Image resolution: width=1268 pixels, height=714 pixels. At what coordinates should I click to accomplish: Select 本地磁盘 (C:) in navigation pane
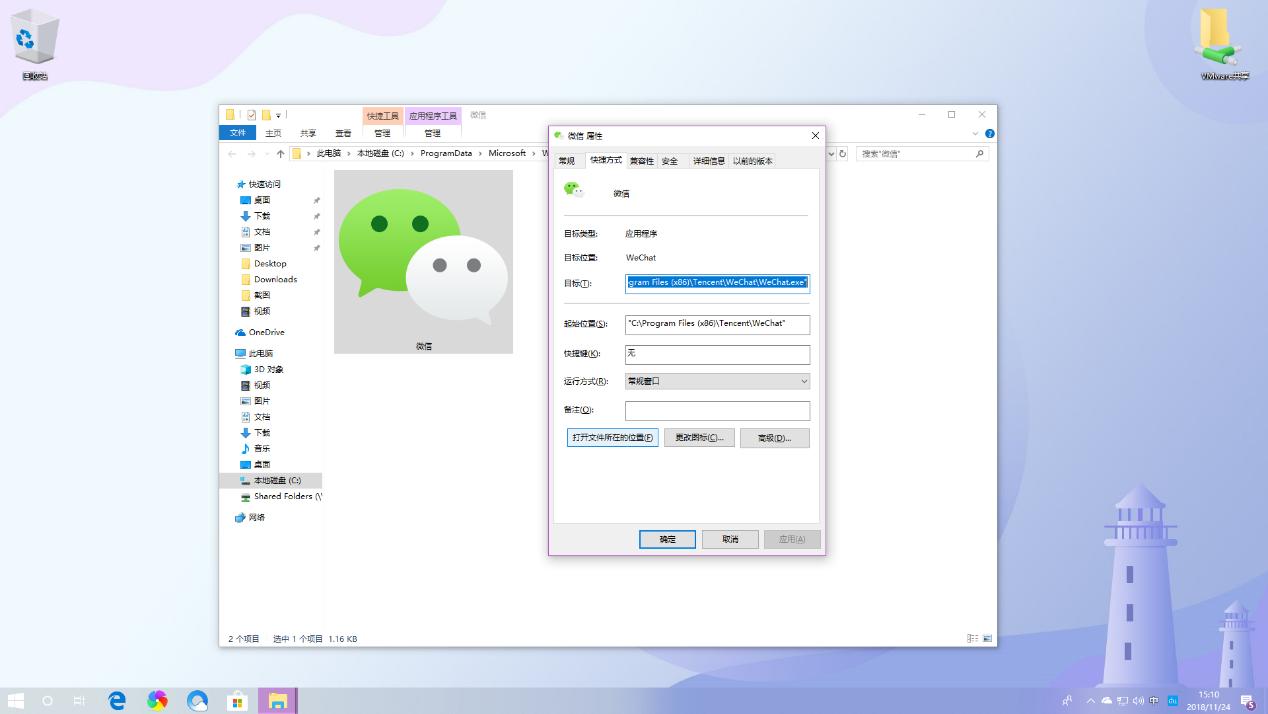click(x=270, y=480)
